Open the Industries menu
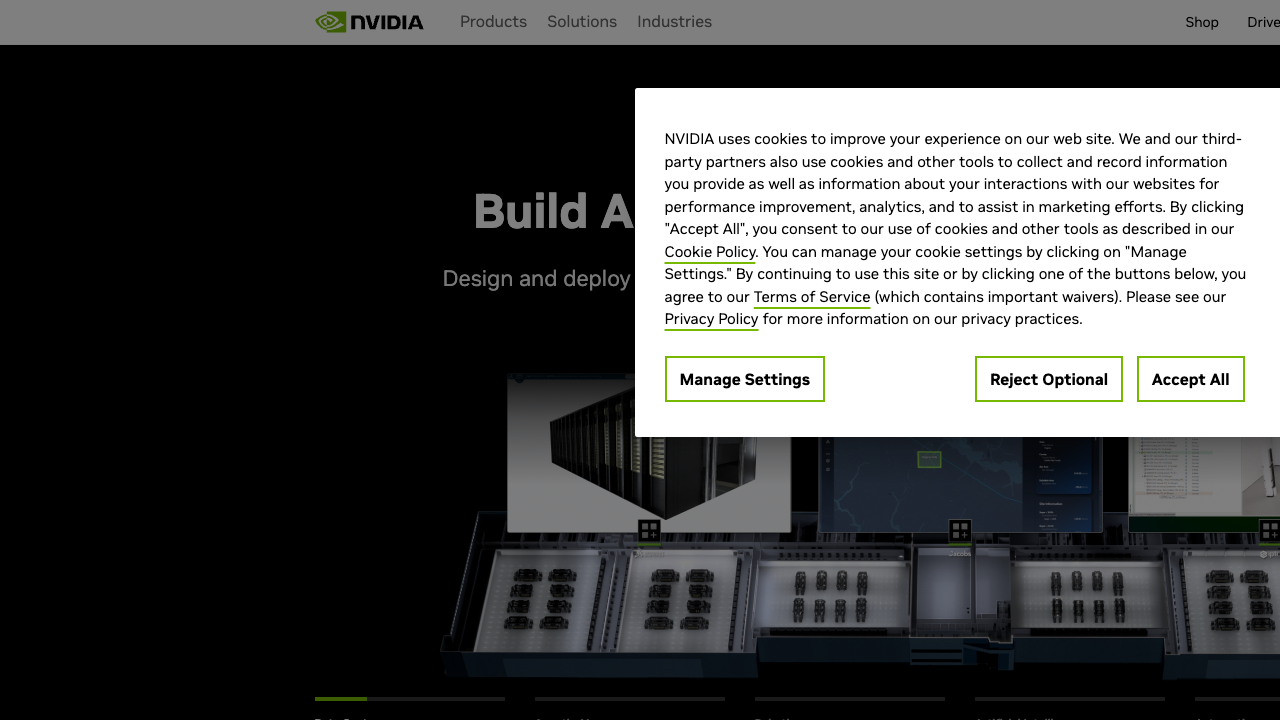This screenshot has height=720, width=1280. click(x=675, y=22)
